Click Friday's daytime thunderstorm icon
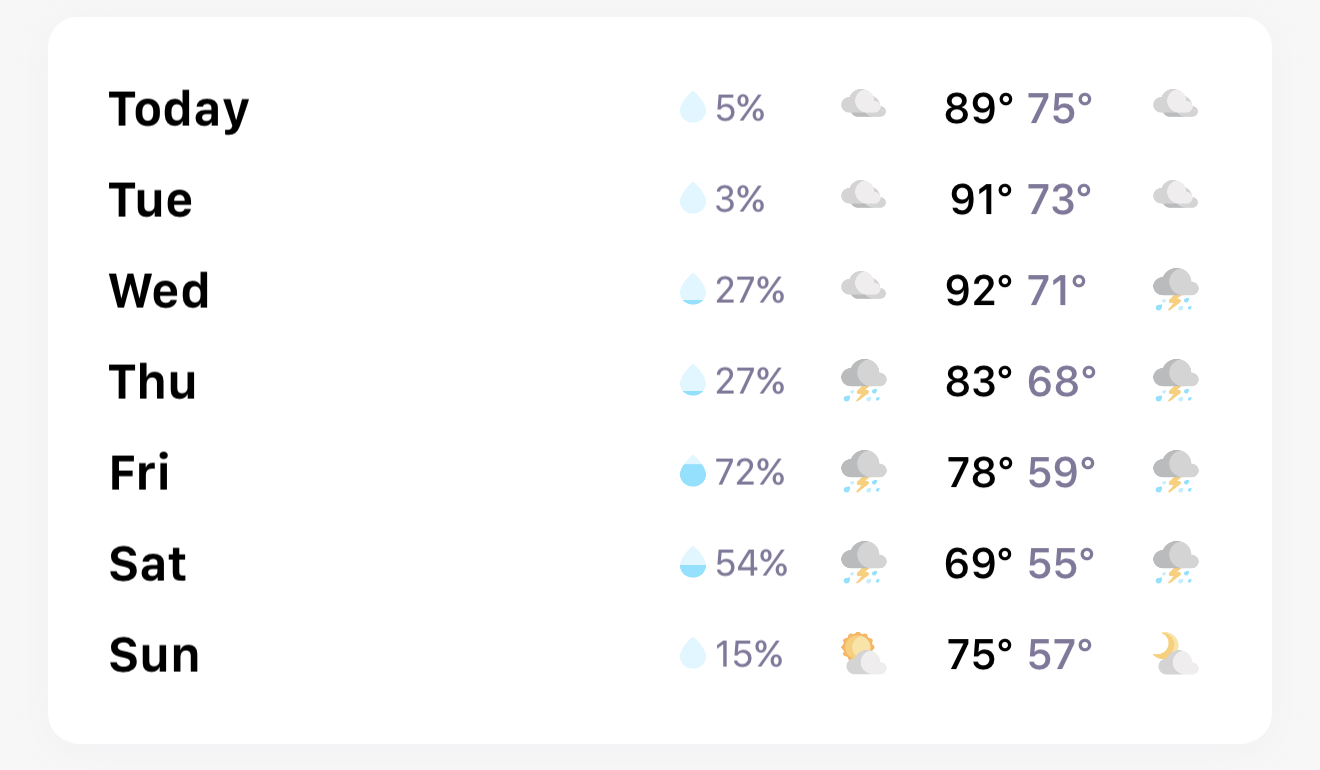This screenshot has width=1320, height=770. pyautogui.click(x=863, y=472)
